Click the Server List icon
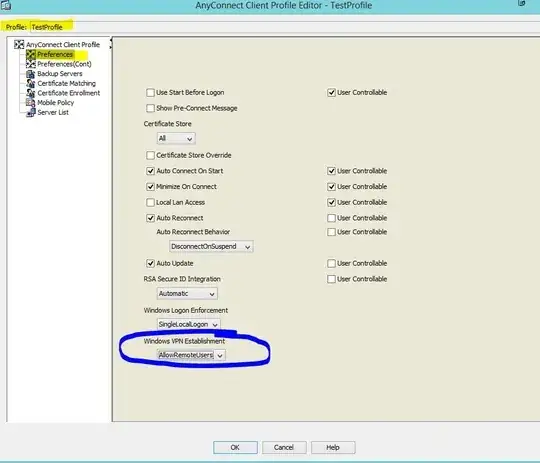This screenshot has width=540, height=463. pyautogui.click(x=31, y=112)
